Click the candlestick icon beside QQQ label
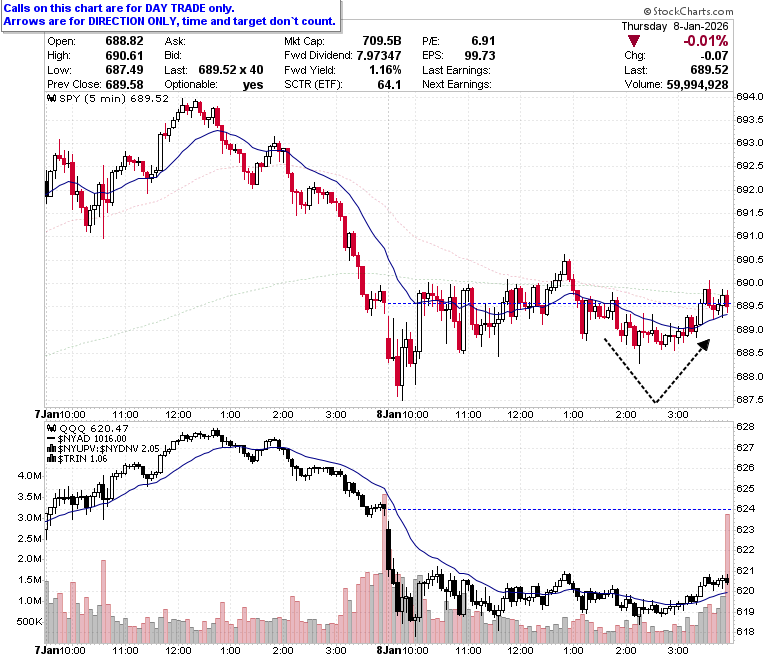 point(52,428)
